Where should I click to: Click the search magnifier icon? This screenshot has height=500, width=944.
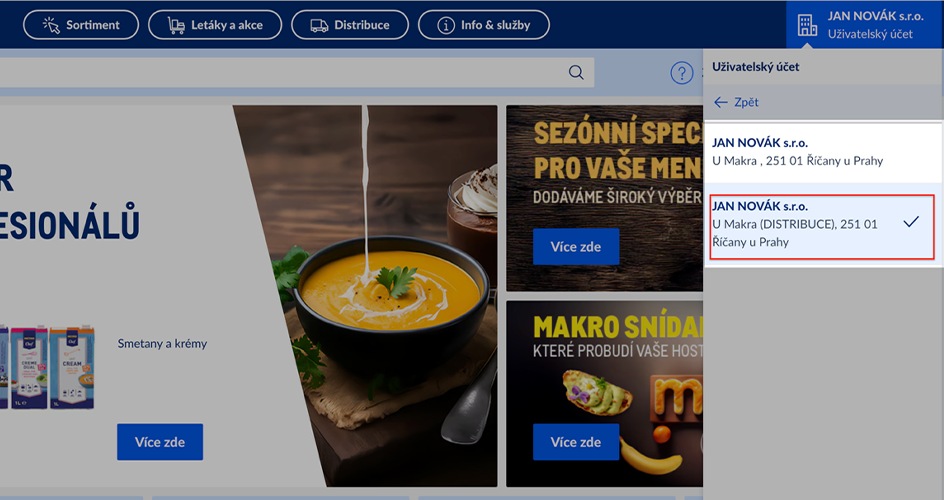coord(576,72)
